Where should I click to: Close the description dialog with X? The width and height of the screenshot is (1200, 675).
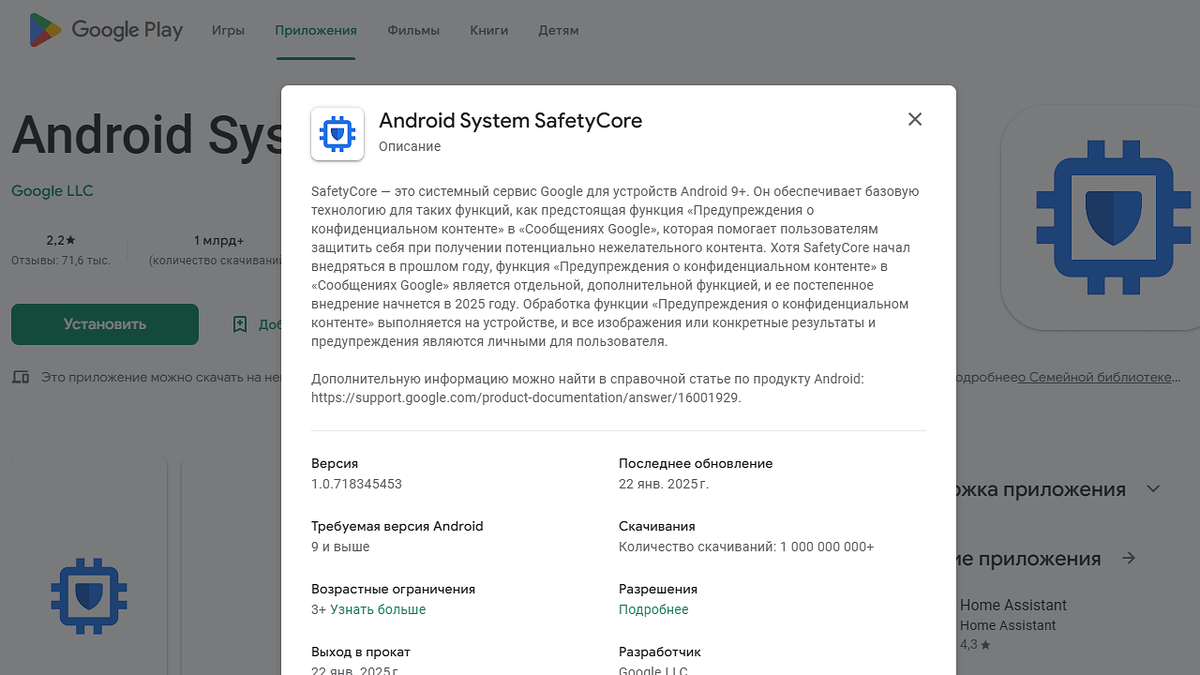point(915,119)
